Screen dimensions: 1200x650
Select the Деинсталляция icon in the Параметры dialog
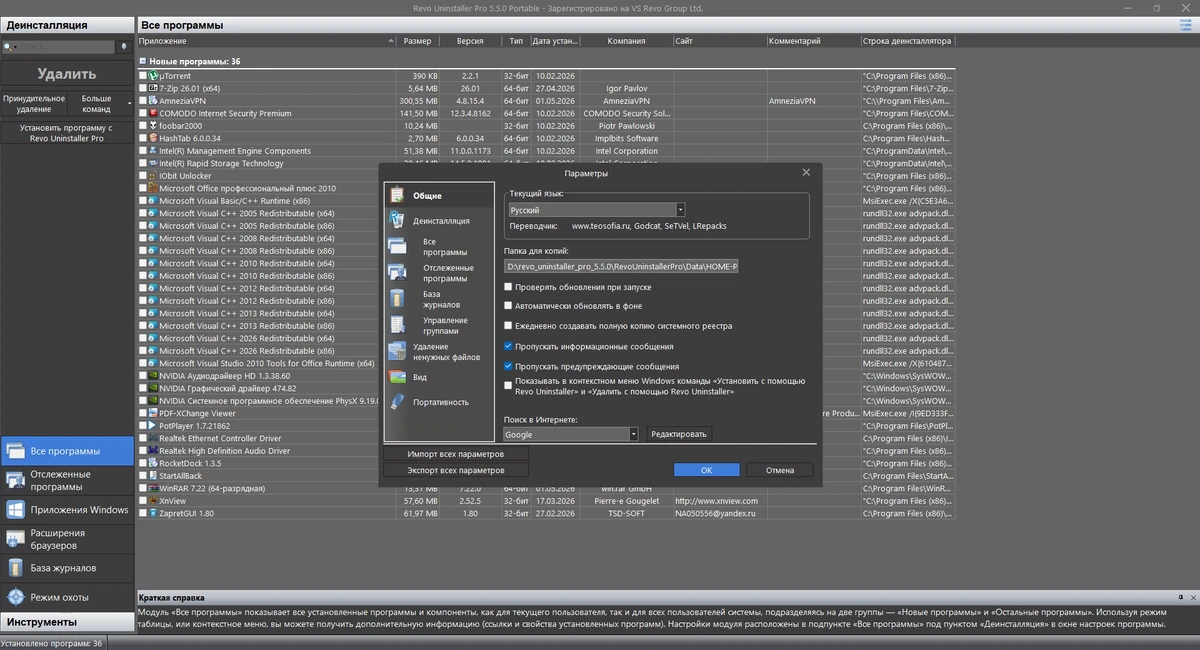[x=397, y=221]
